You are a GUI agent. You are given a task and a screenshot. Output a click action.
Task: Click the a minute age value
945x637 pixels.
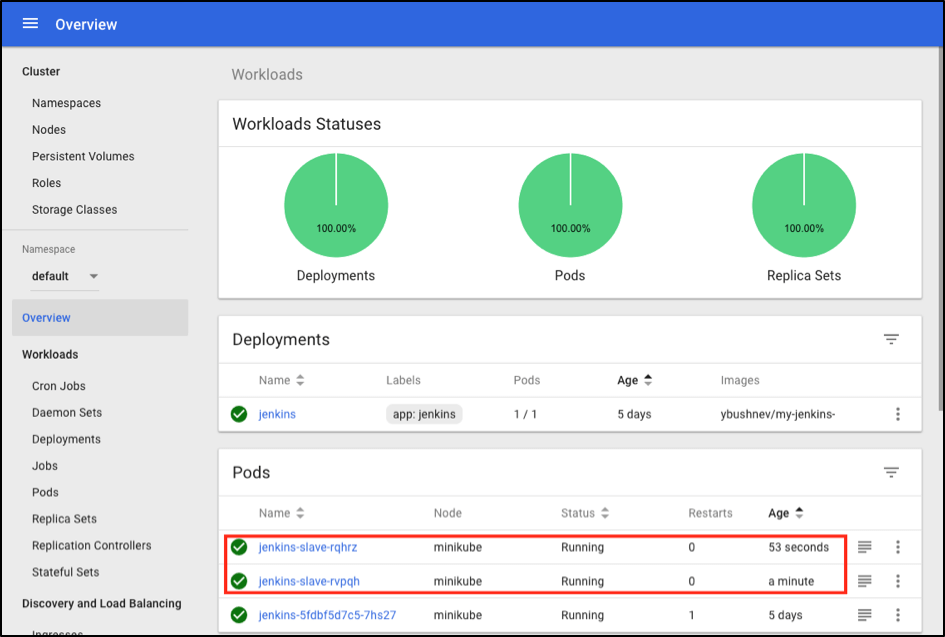[x=791, y=581]
